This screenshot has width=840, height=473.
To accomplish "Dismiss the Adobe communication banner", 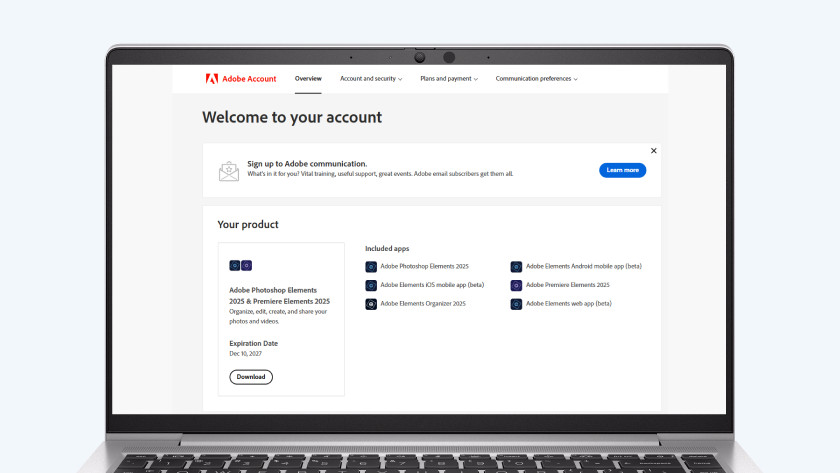I will [654, 151].
